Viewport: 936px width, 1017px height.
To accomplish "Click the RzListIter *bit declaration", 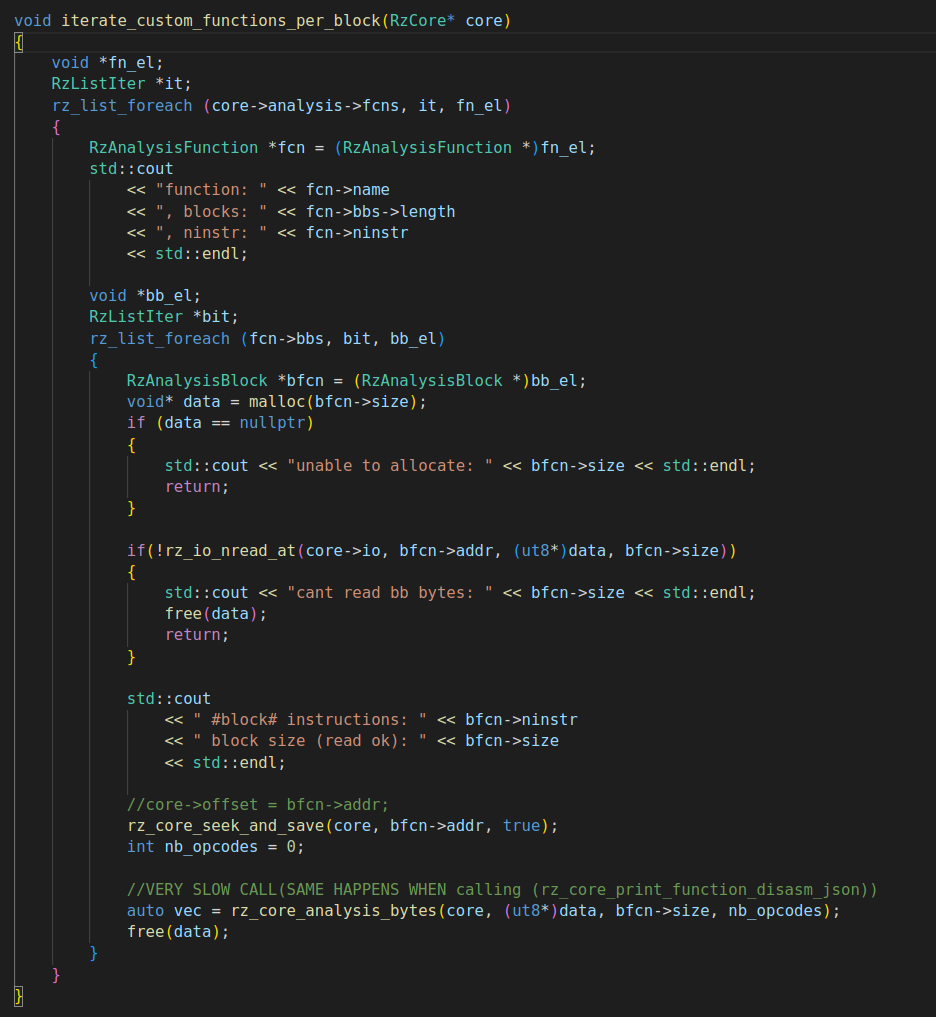I will tap(164, 317).
